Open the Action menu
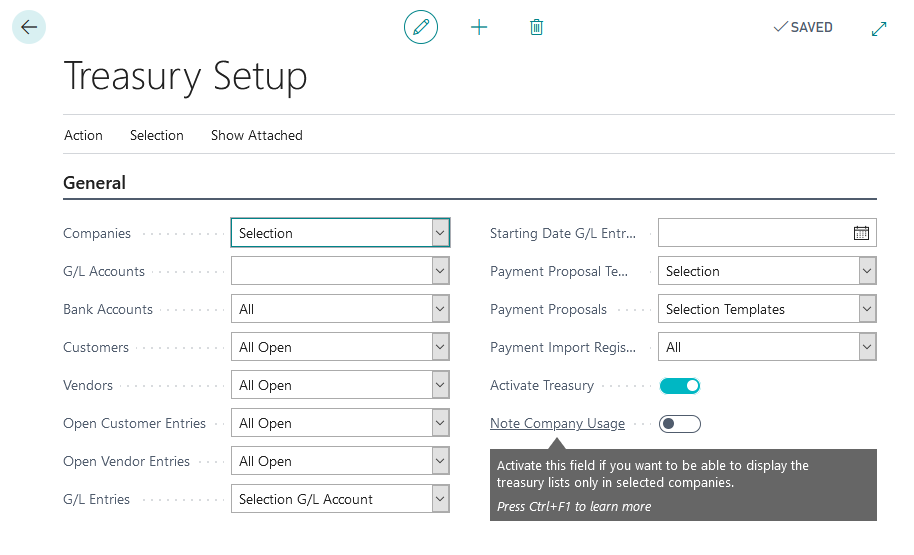Image resolution: width=914 pixels, height=555 pixels. [83, 135]
